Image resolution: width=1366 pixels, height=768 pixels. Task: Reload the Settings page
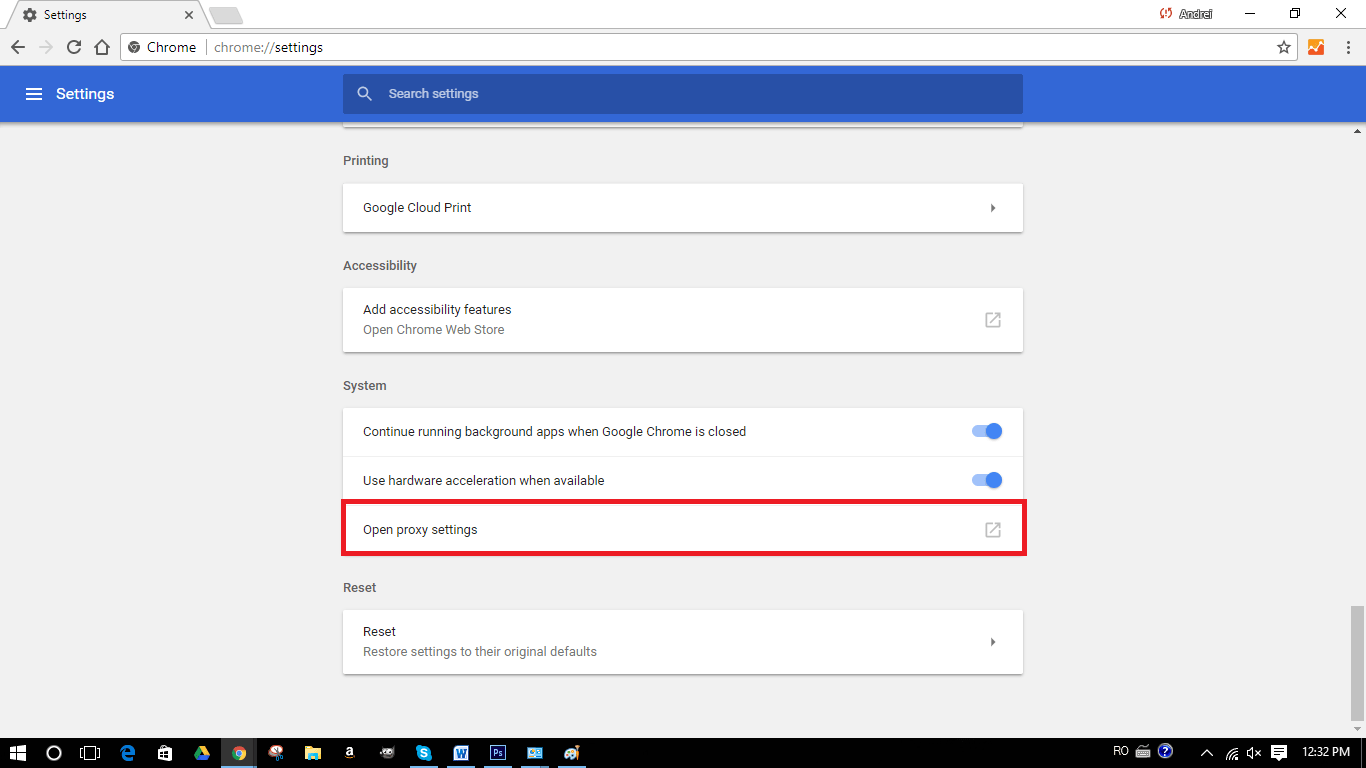(73, 47)
